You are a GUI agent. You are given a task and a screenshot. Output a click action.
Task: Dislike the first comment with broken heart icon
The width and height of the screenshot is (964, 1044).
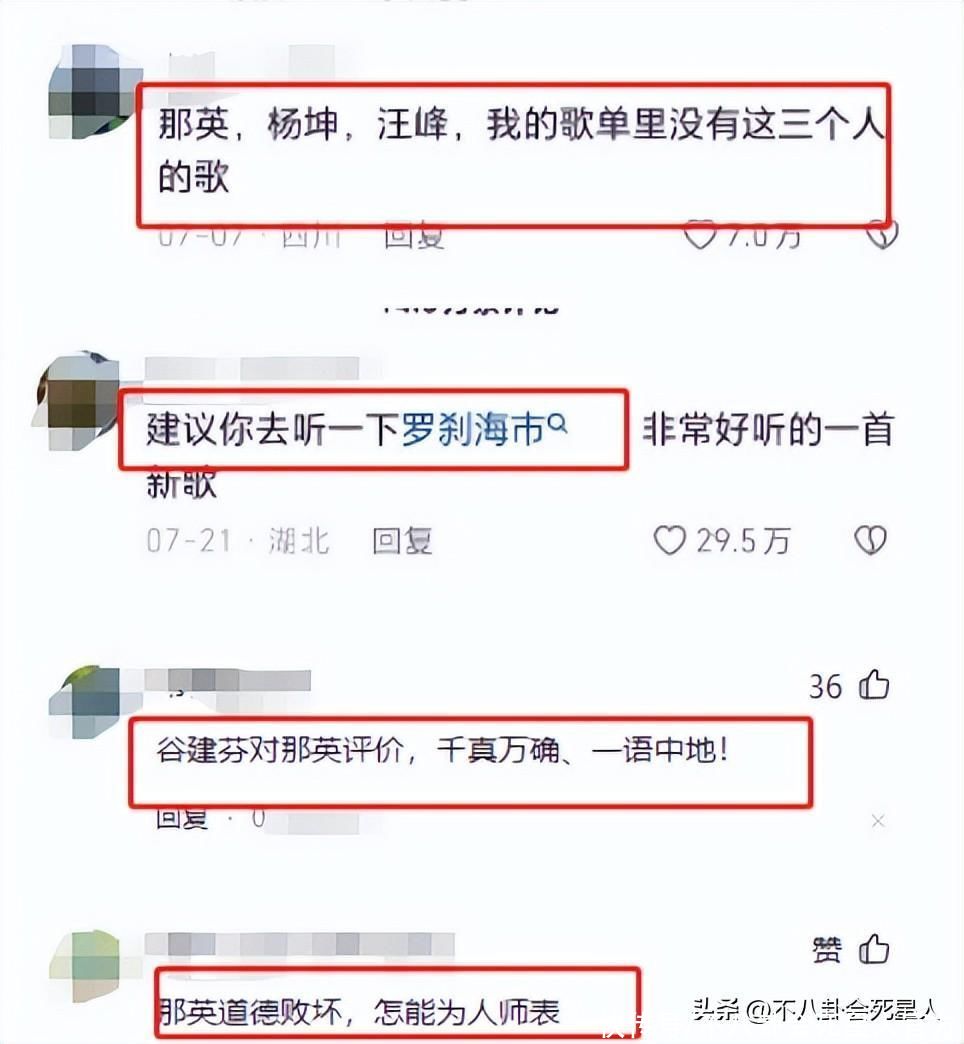pyautogui.click(x=881, y=236)
